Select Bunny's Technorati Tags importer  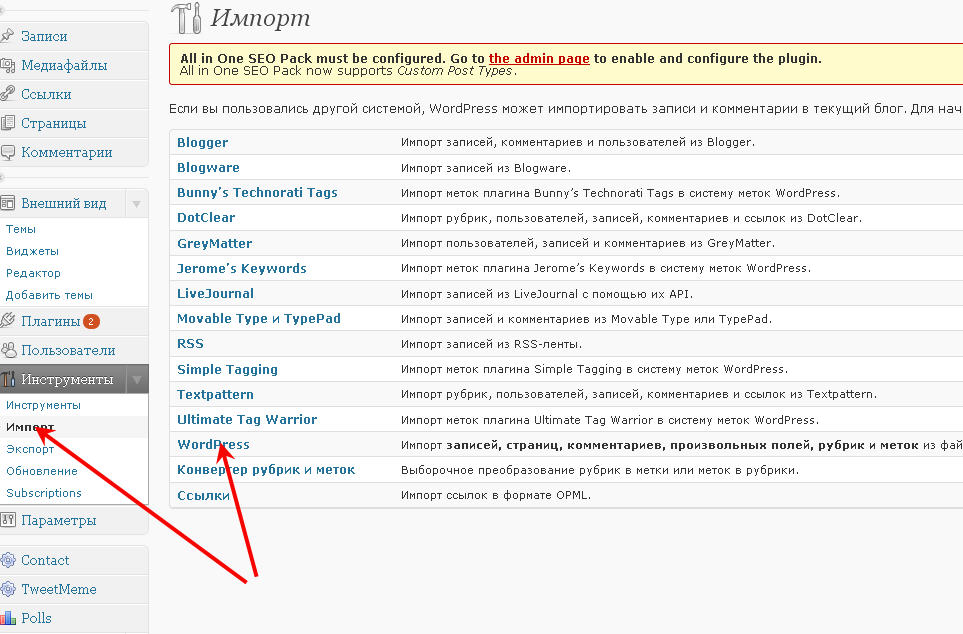tap(257, 193)
